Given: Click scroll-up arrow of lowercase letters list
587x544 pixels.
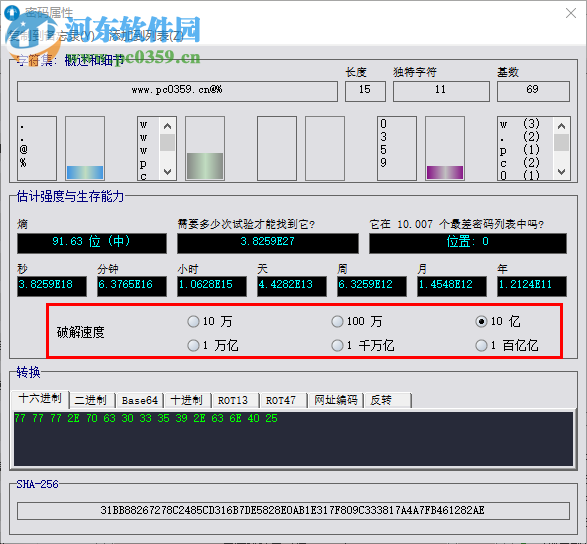Looking at the screenshot, I should coord(168,126).
